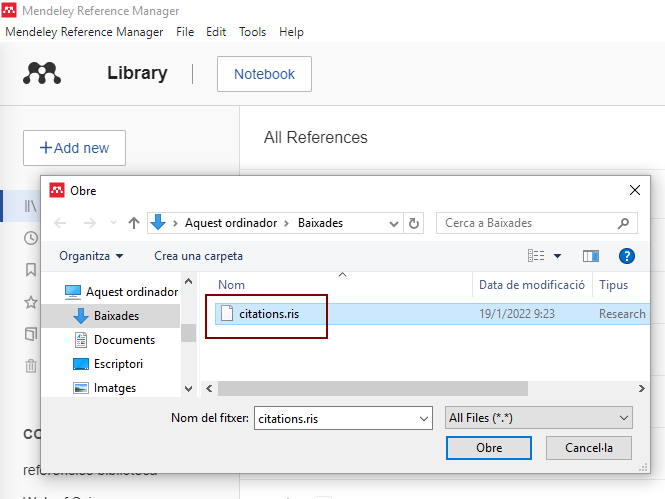
Task: Select the My Publications icon in sidebar
Action: (31, 334)
